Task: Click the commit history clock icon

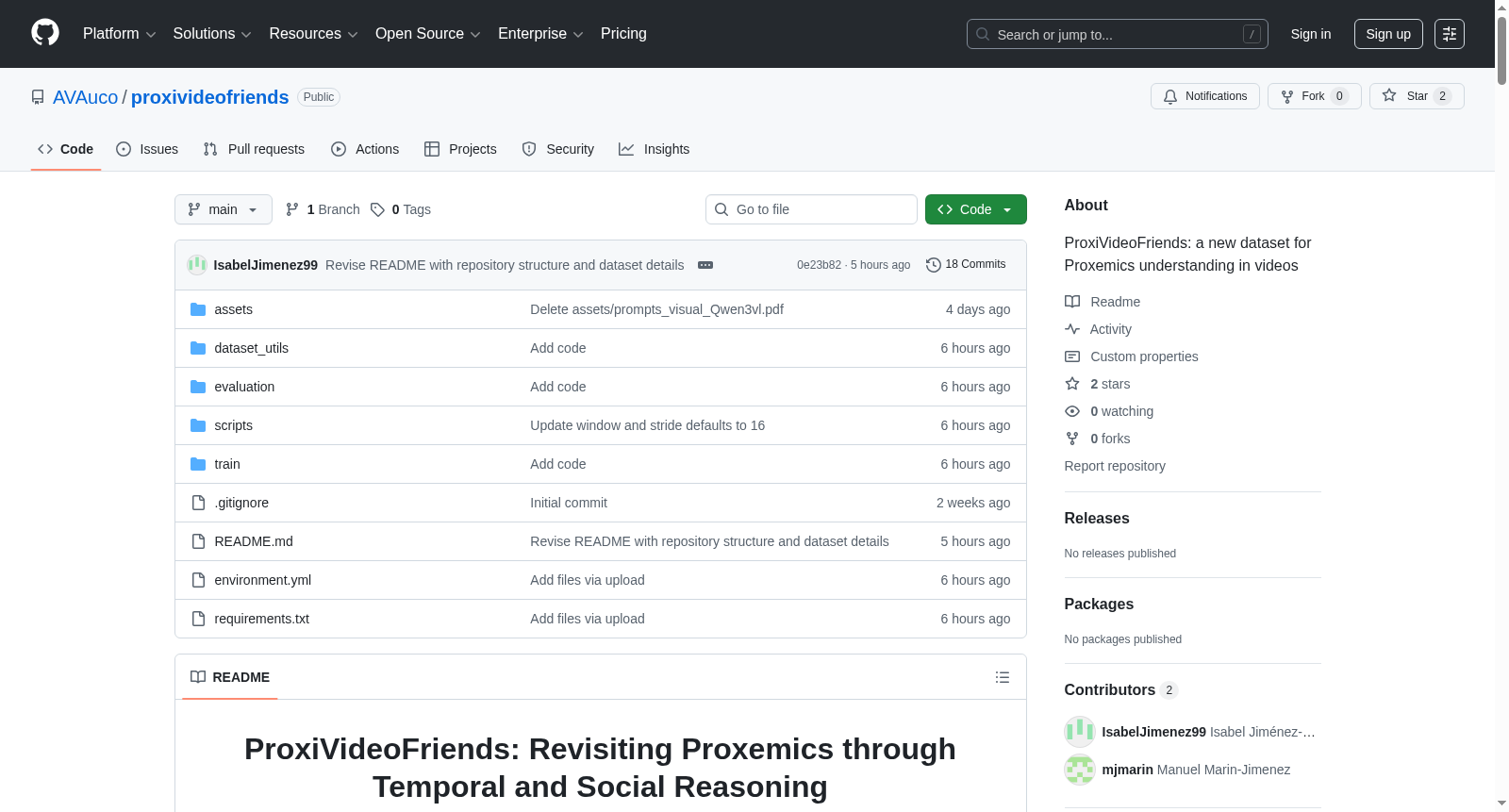Action: click(934, 265)
